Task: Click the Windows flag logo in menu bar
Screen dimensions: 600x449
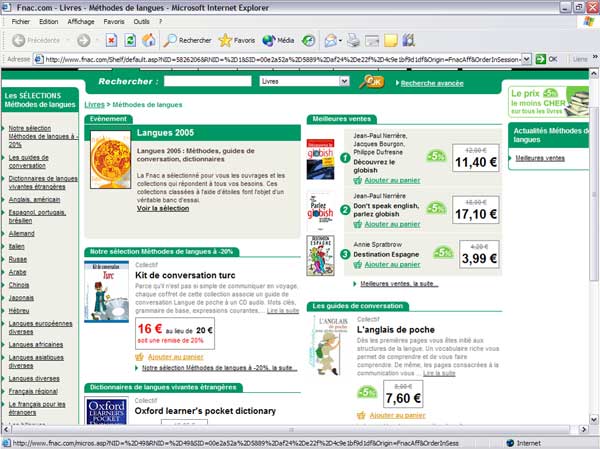Action: pyautogui.click(x=589, y=21)
